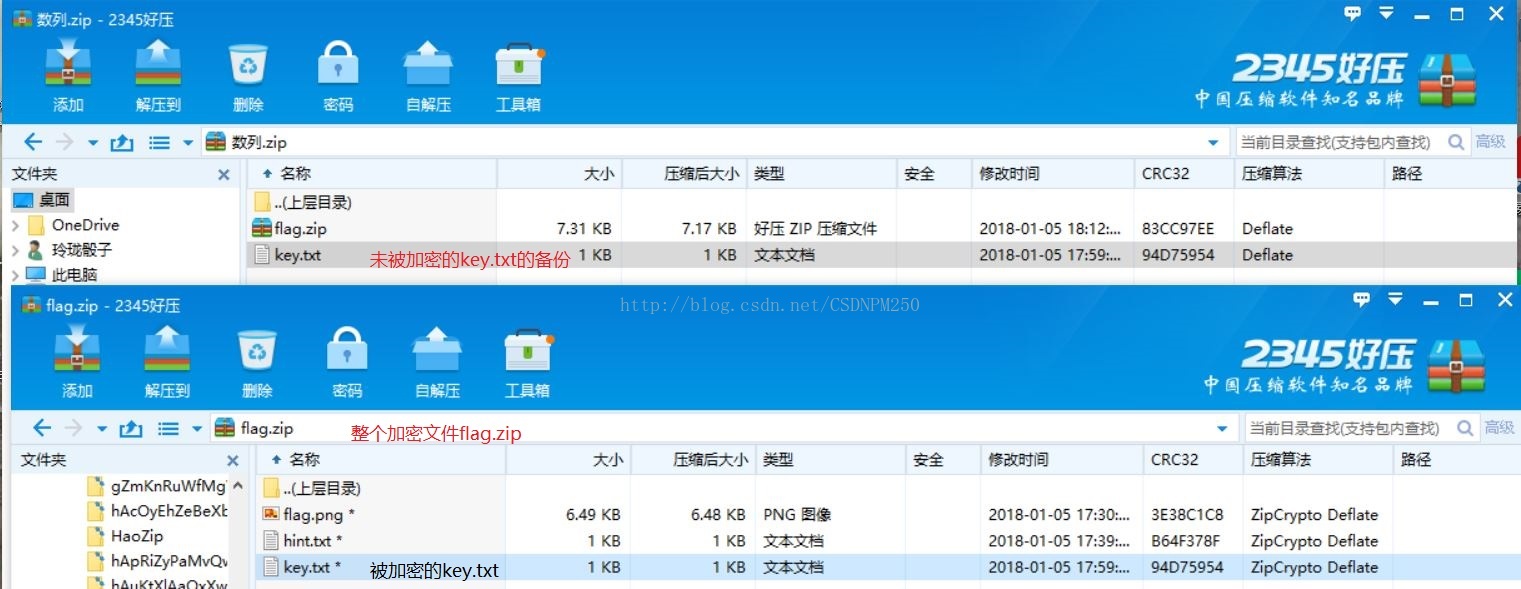This screenshot has width=1521, height=589.
Task: Click 密码 lock icon in 数列.zip window
Action: point(338,64)
